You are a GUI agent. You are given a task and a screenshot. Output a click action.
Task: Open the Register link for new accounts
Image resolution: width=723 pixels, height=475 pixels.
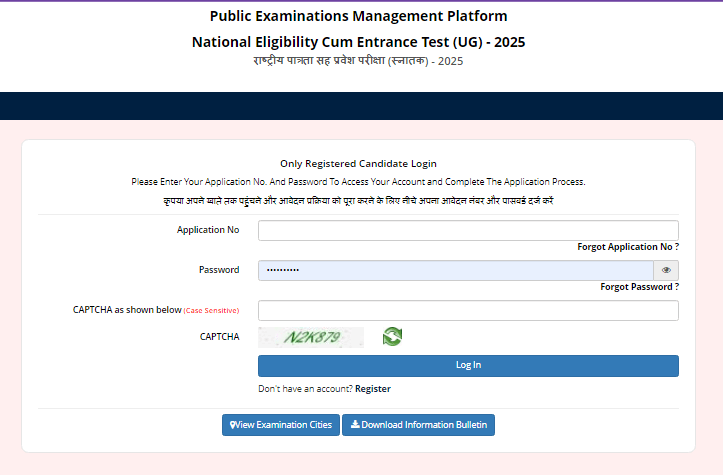pos(373,389)
